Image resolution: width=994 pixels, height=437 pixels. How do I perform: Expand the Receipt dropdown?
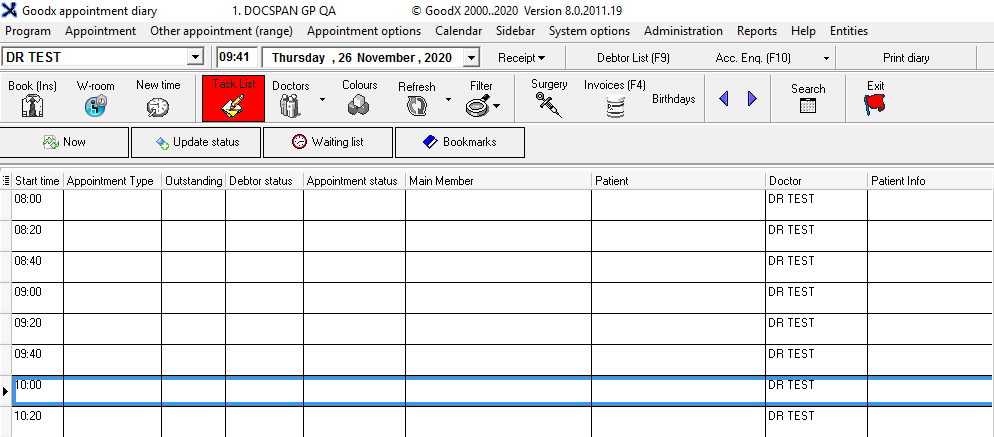521,58
